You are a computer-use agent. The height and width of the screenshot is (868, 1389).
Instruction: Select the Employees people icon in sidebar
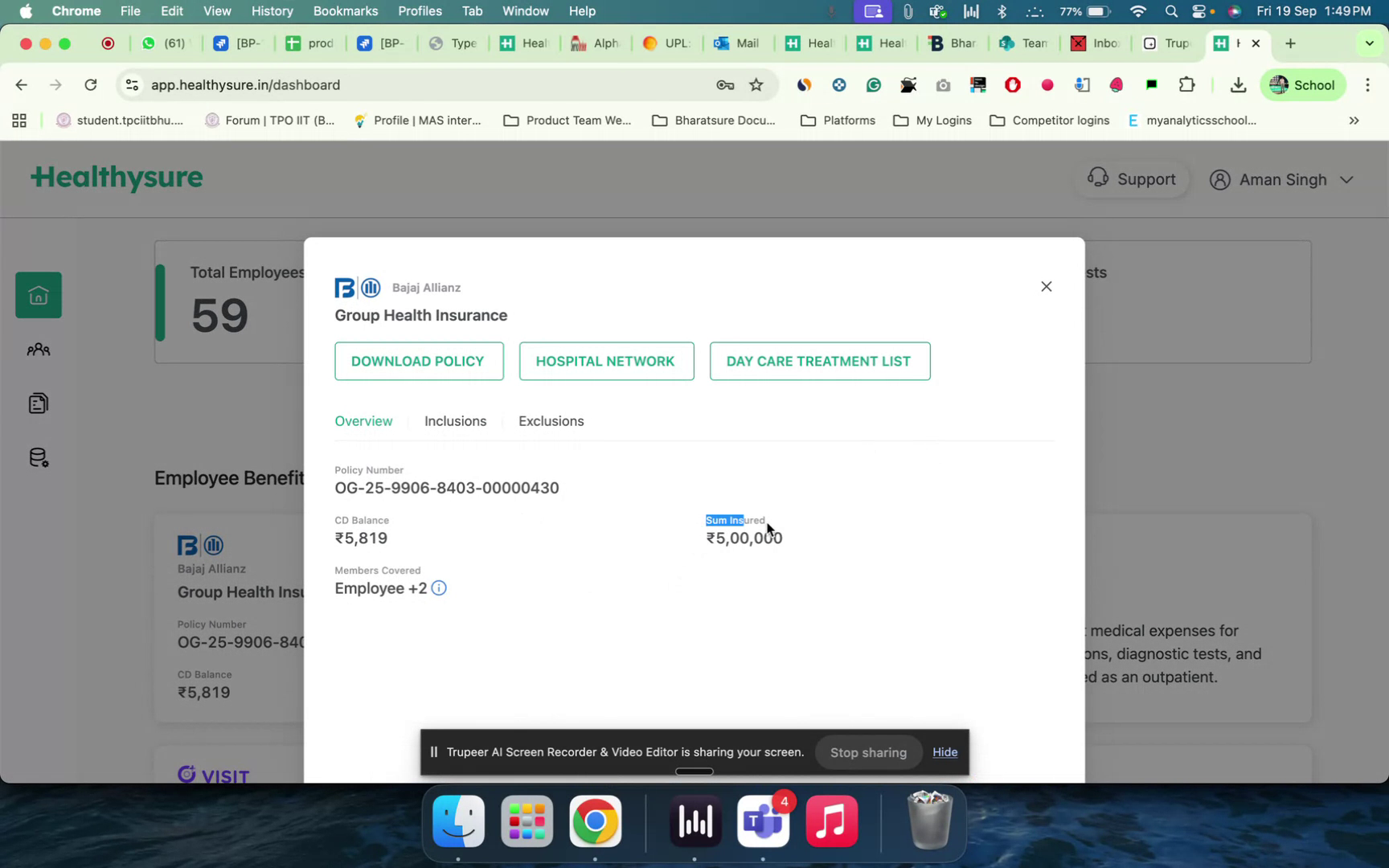tap(38, 349)
